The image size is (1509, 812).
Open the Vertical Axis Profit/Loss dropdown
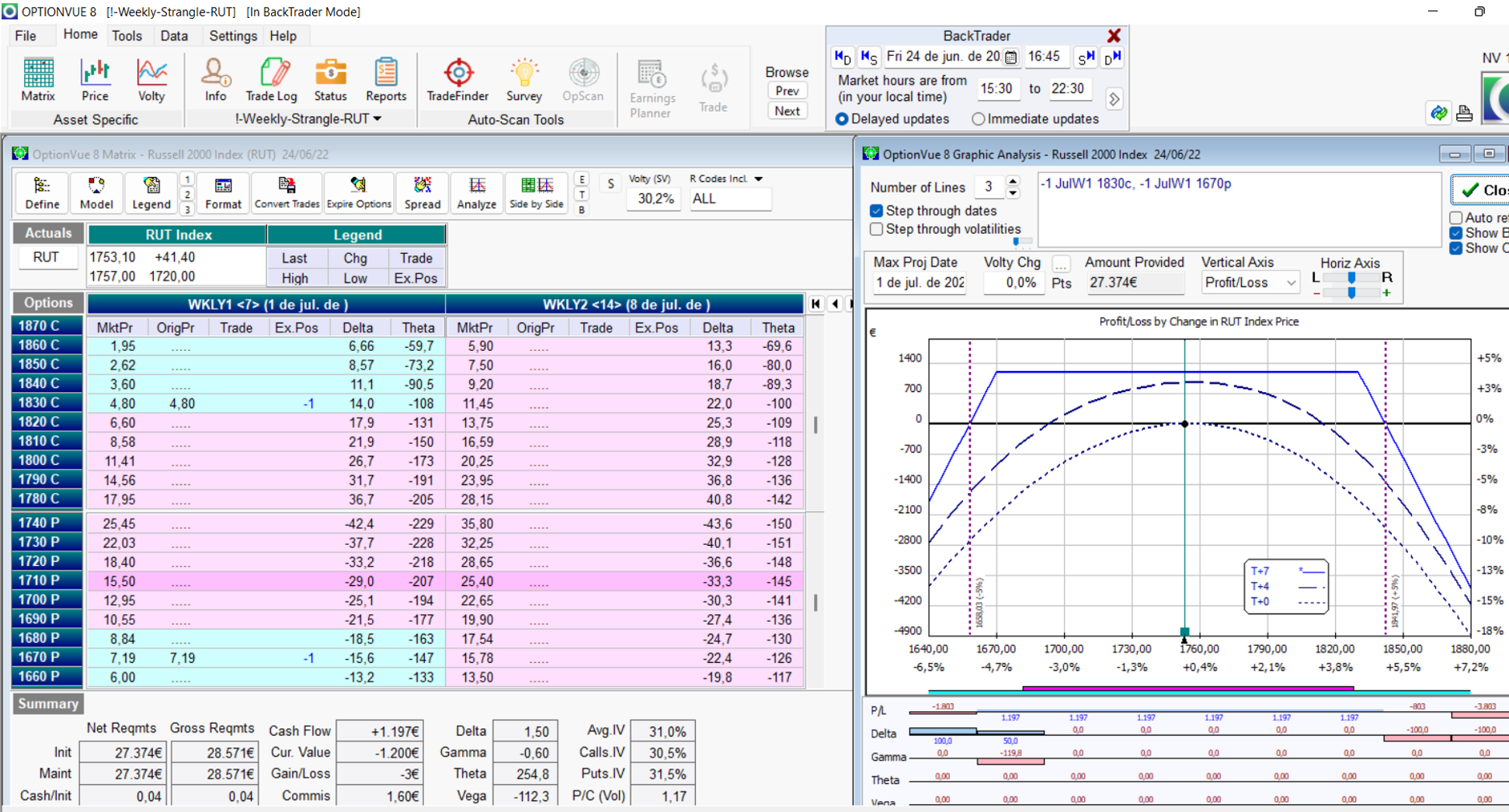1291,283
